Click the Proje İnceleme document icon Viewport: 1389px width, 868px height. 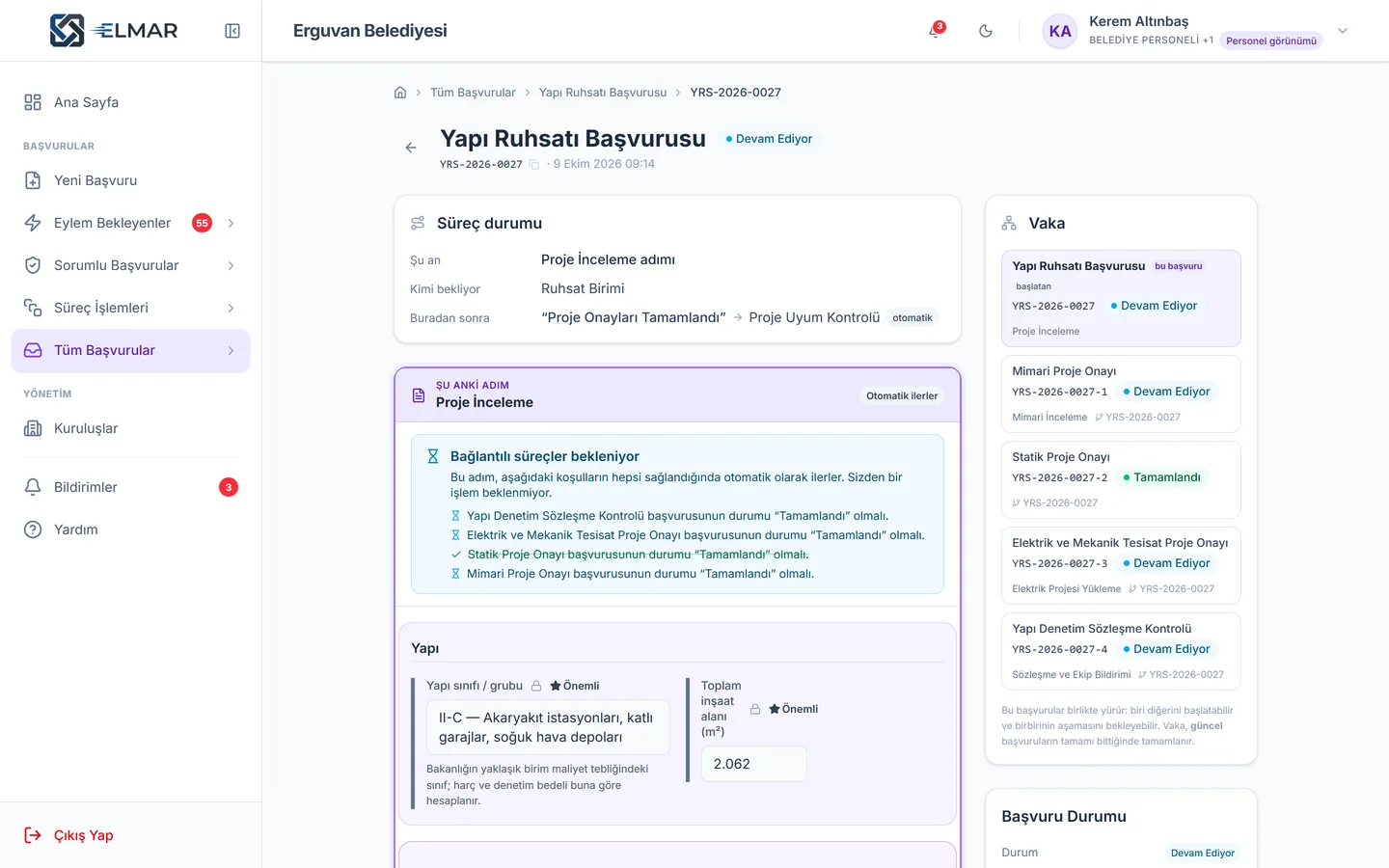coord(419,395)
